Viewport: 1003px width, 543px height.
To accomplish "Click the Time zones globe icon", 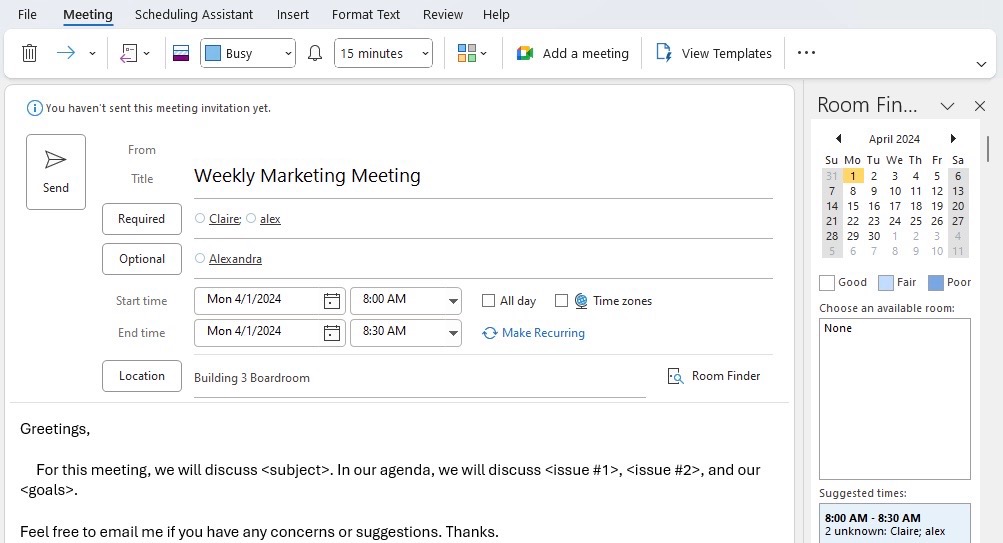I will (x=581, y=301).
